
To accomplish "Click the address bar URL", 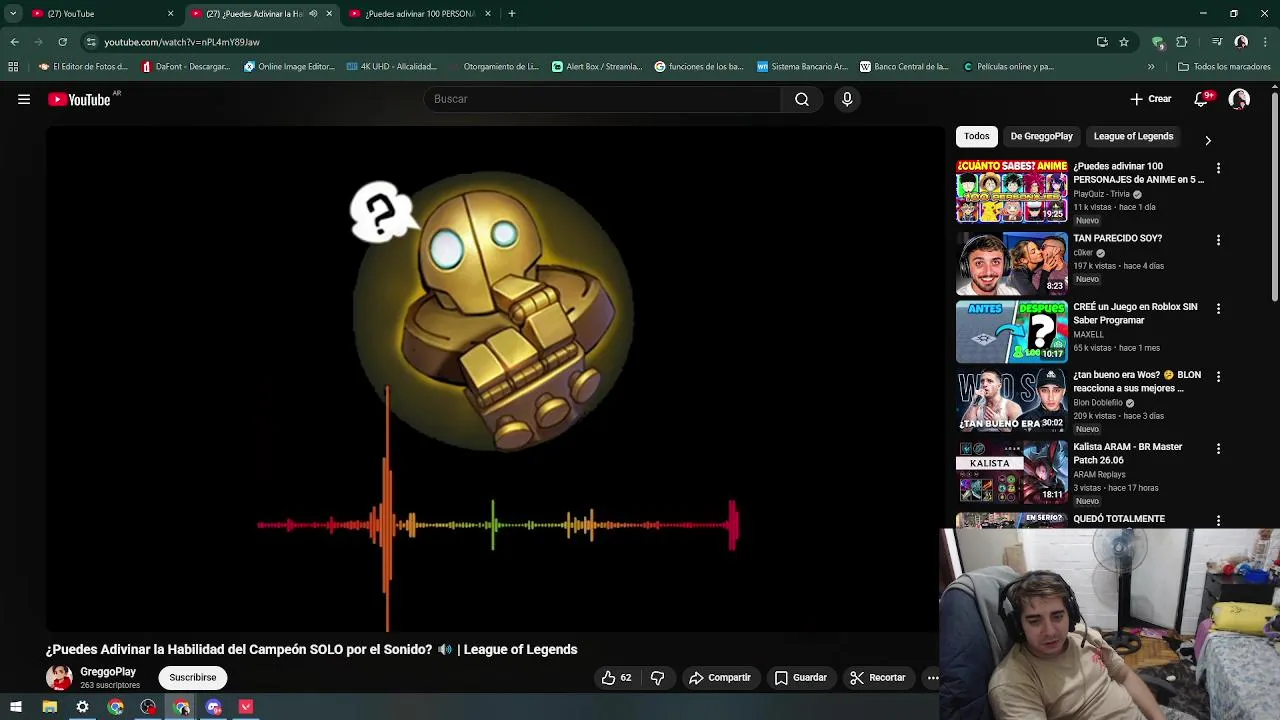I will point(182,42).
